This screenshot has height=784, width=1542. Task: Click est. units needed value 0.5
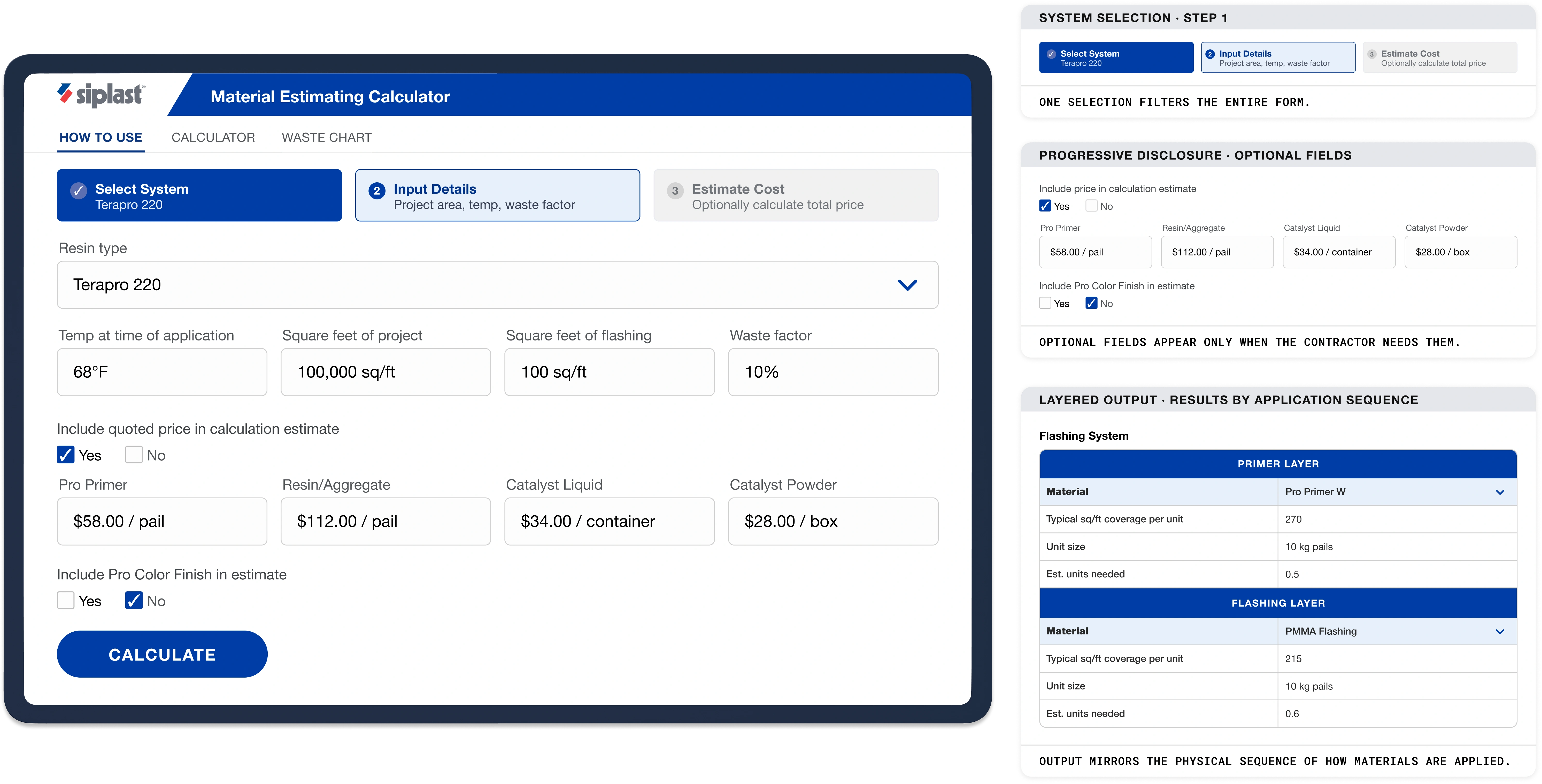click(1292, 575)
